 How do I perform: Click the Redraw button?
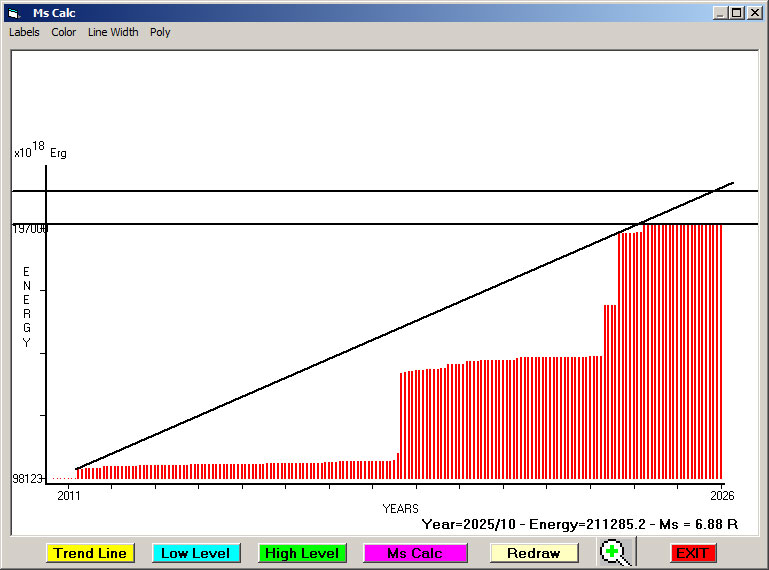pyautogui.click(x=533, y=553)
